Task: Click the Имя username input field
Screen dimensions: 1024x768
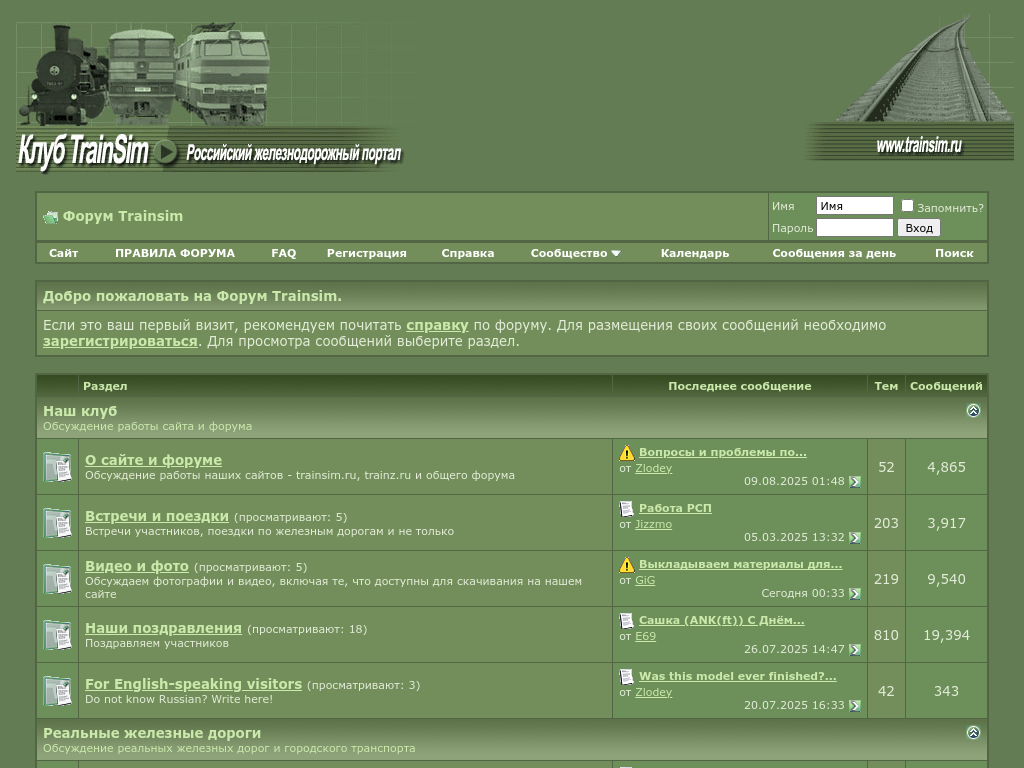Action: pos(854,206)
